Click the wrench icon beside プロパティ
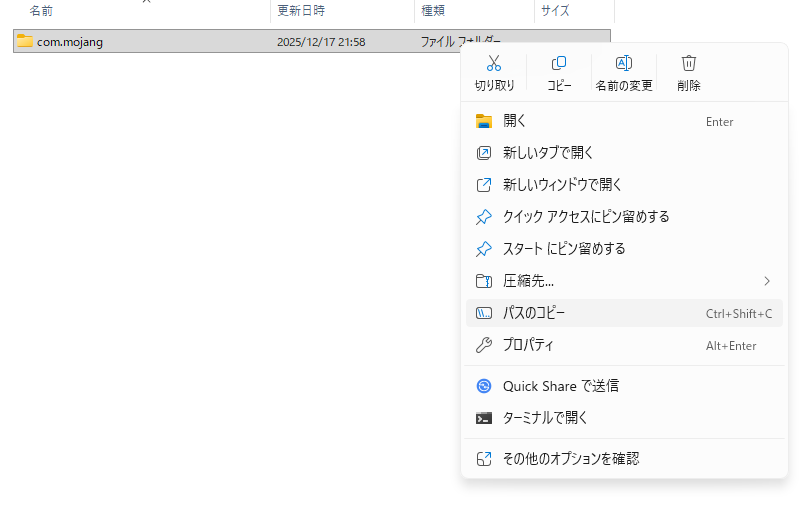 (x=484, y=345)
